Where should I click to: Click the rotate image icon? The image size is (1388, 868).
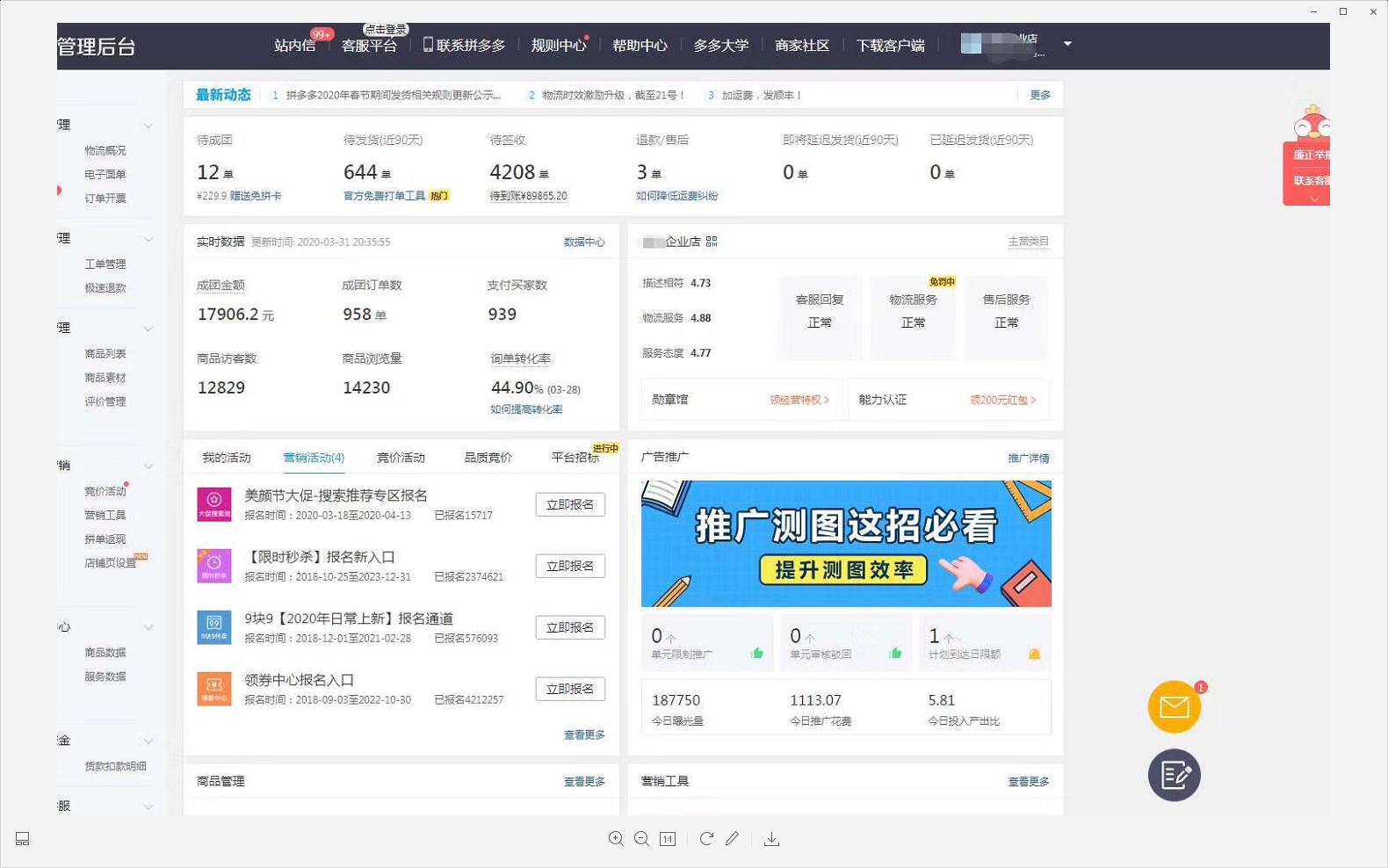(x=706, y=839)
